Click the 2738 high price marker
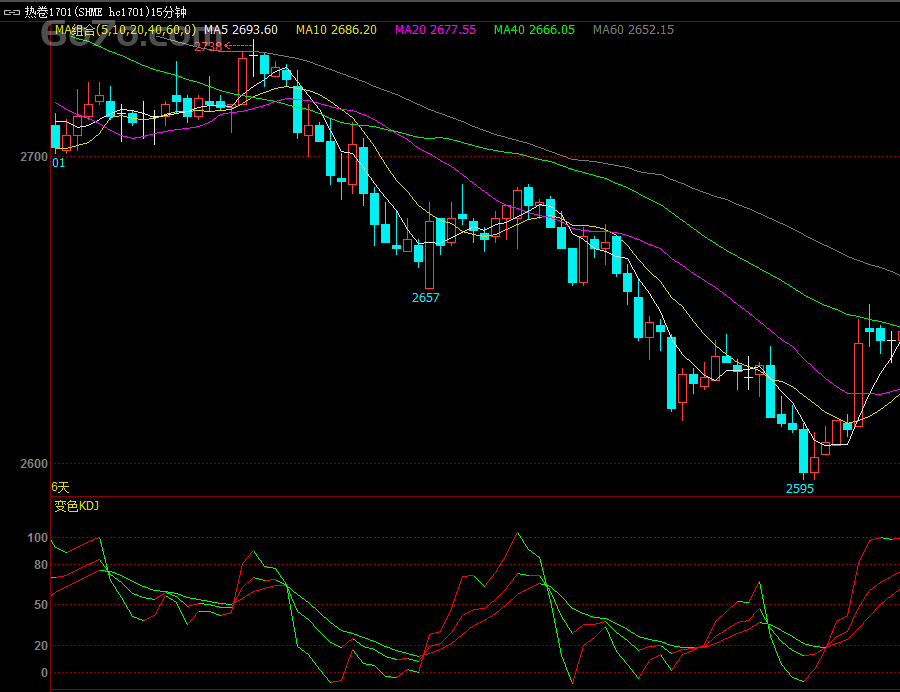Screen dimensions: 900x692 pos(210,46)
